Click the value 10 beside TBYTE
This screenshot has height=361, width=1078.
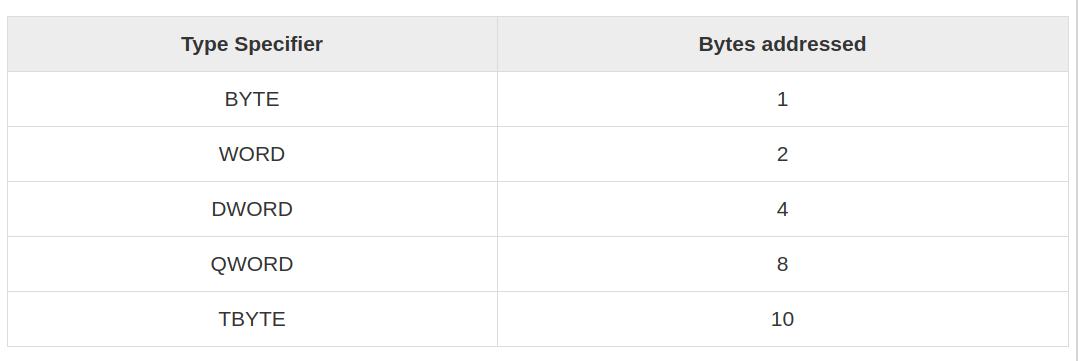tap(782, 319)
